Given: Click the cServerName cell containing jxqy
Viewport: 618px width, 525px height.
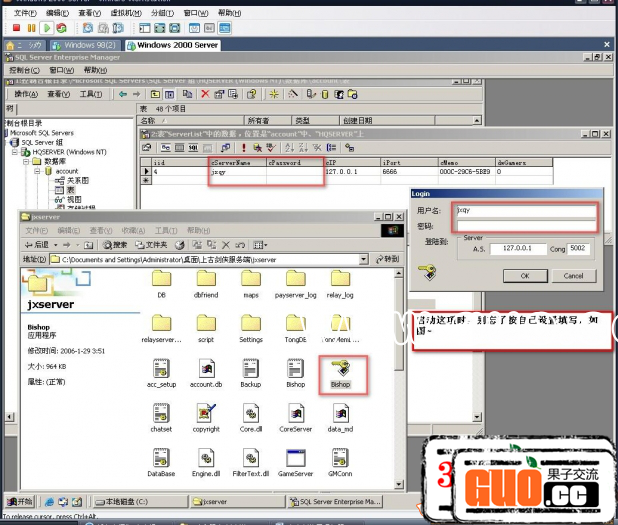Looking at the screenshot, I should coord(237,172).
